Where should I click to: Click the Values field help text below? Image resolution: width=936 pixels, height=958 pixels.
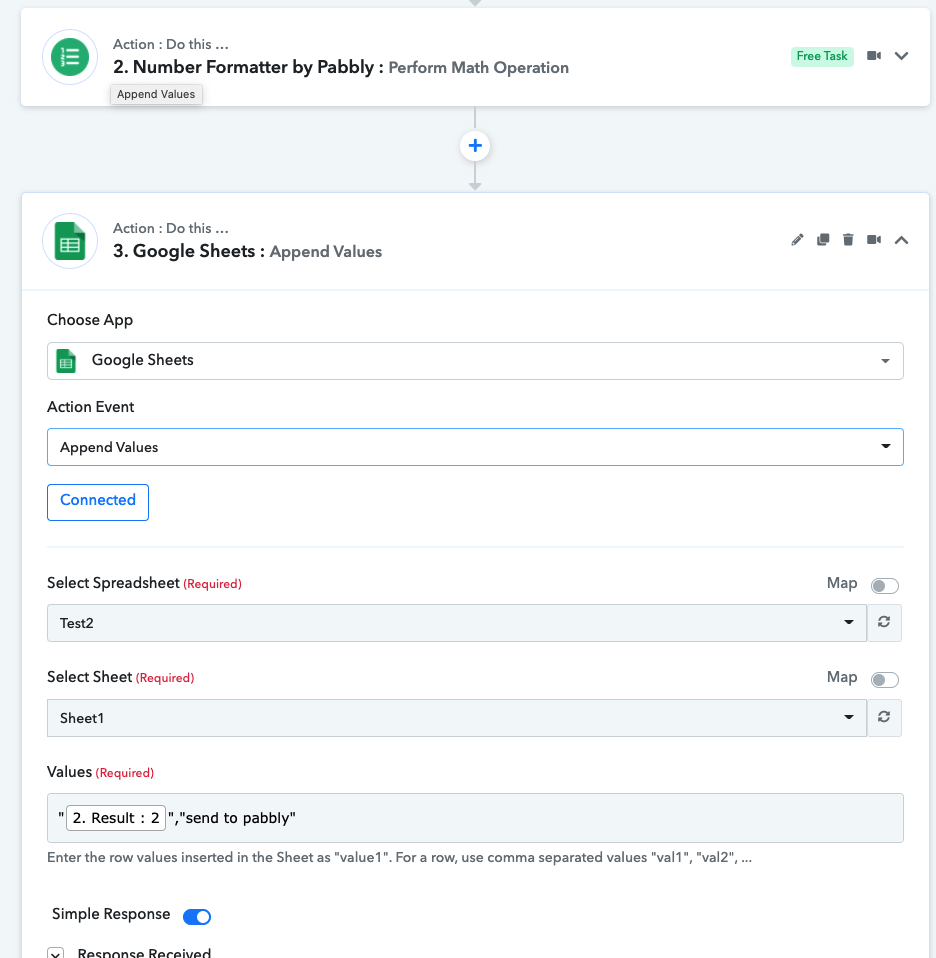400,858
